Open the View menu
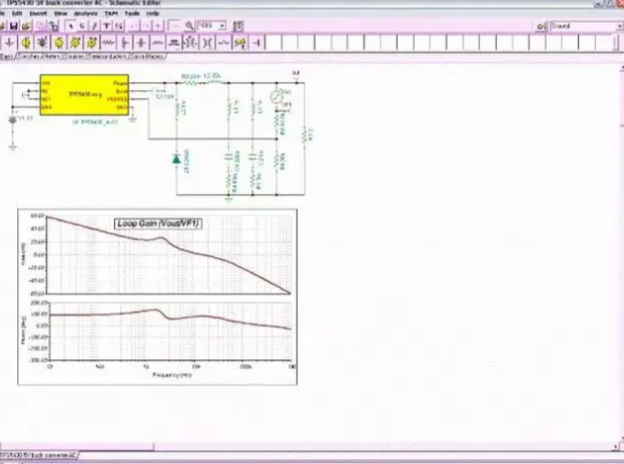Image resolution: width=624 pixels, height=464 pixels. point(60,13)
